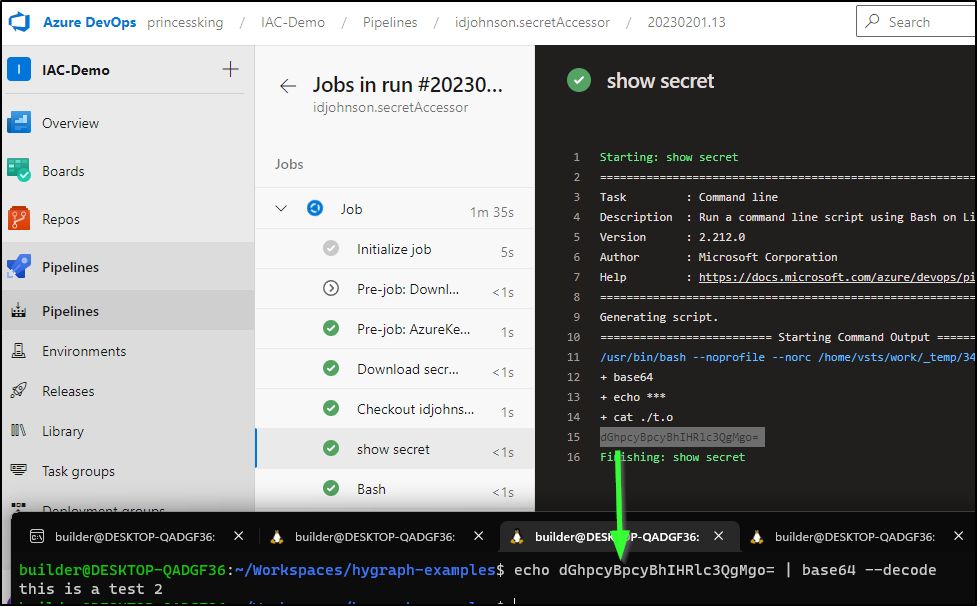Click the 'Starting: show secret' log line

(669, 157)
